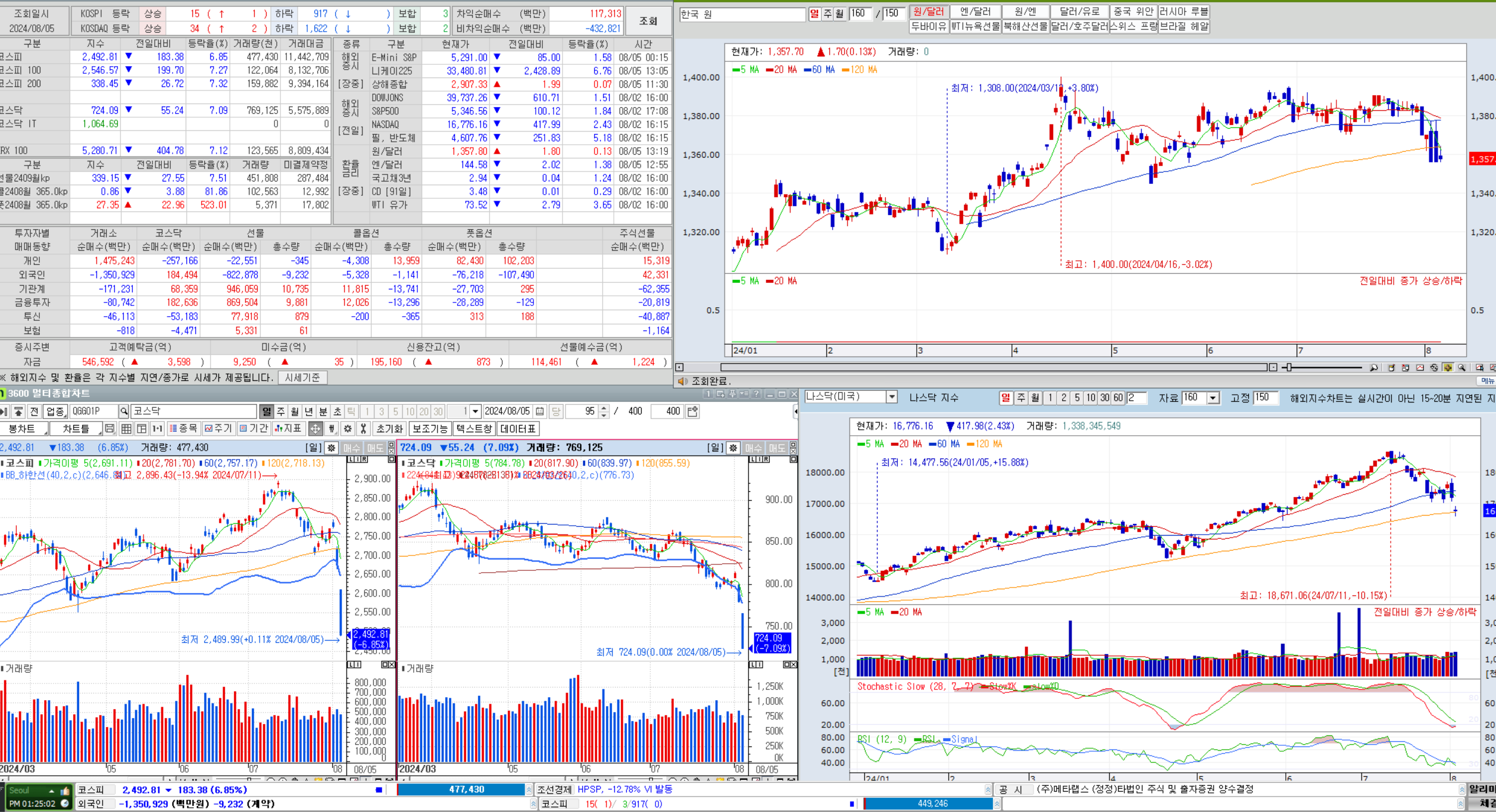This screenshot has height=812, width=1496.
Task: Click the save layout icon beside 차트틀
Action: (x=110, y=429)
